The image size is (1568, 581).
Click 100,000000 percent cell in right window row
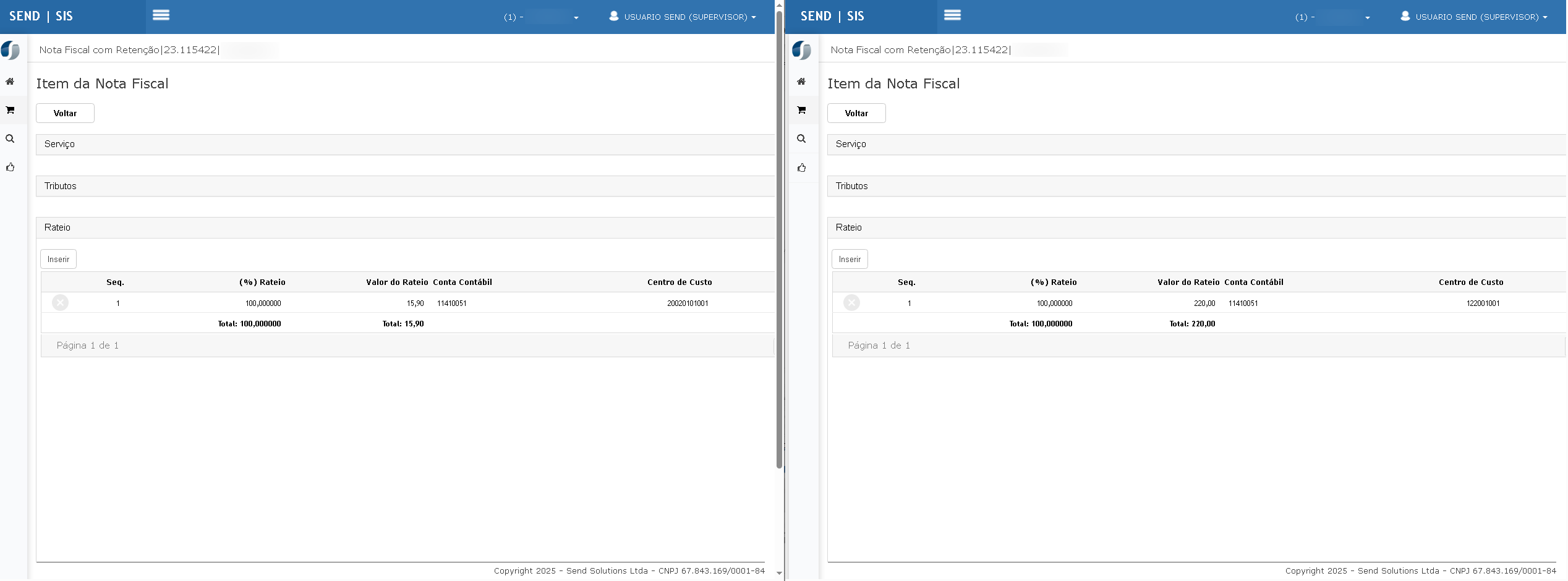tap(1055, 303)
